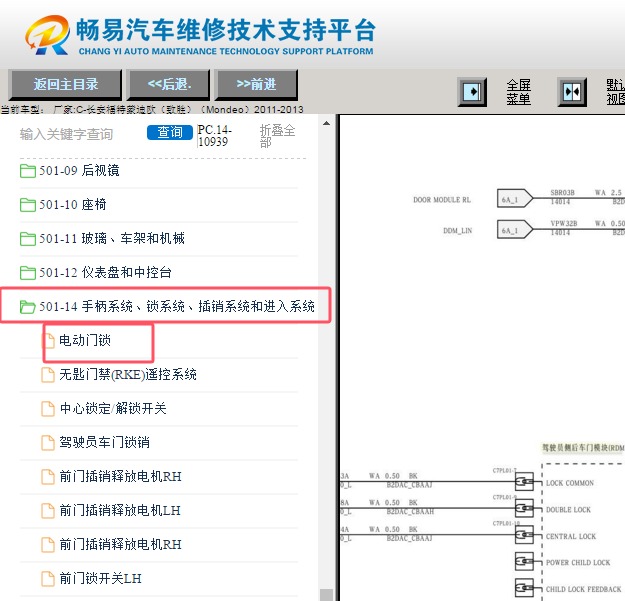Click 驾驶员侧后车门模块 module label

583,448
